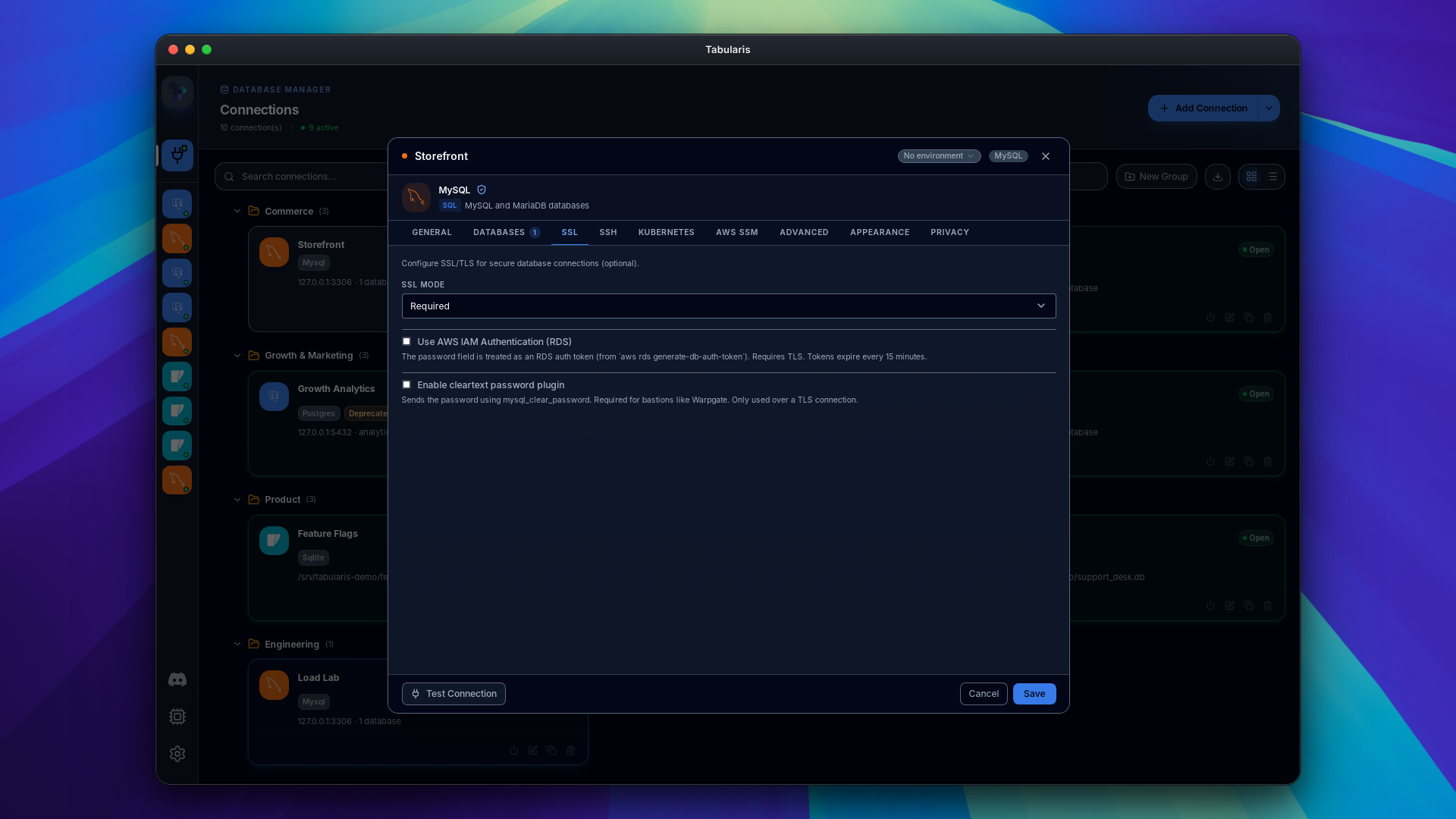Click trash icon on Load Lab card
Image resolution: width=1456 pixels, height=819 pixels.
(x=571, y=751)
